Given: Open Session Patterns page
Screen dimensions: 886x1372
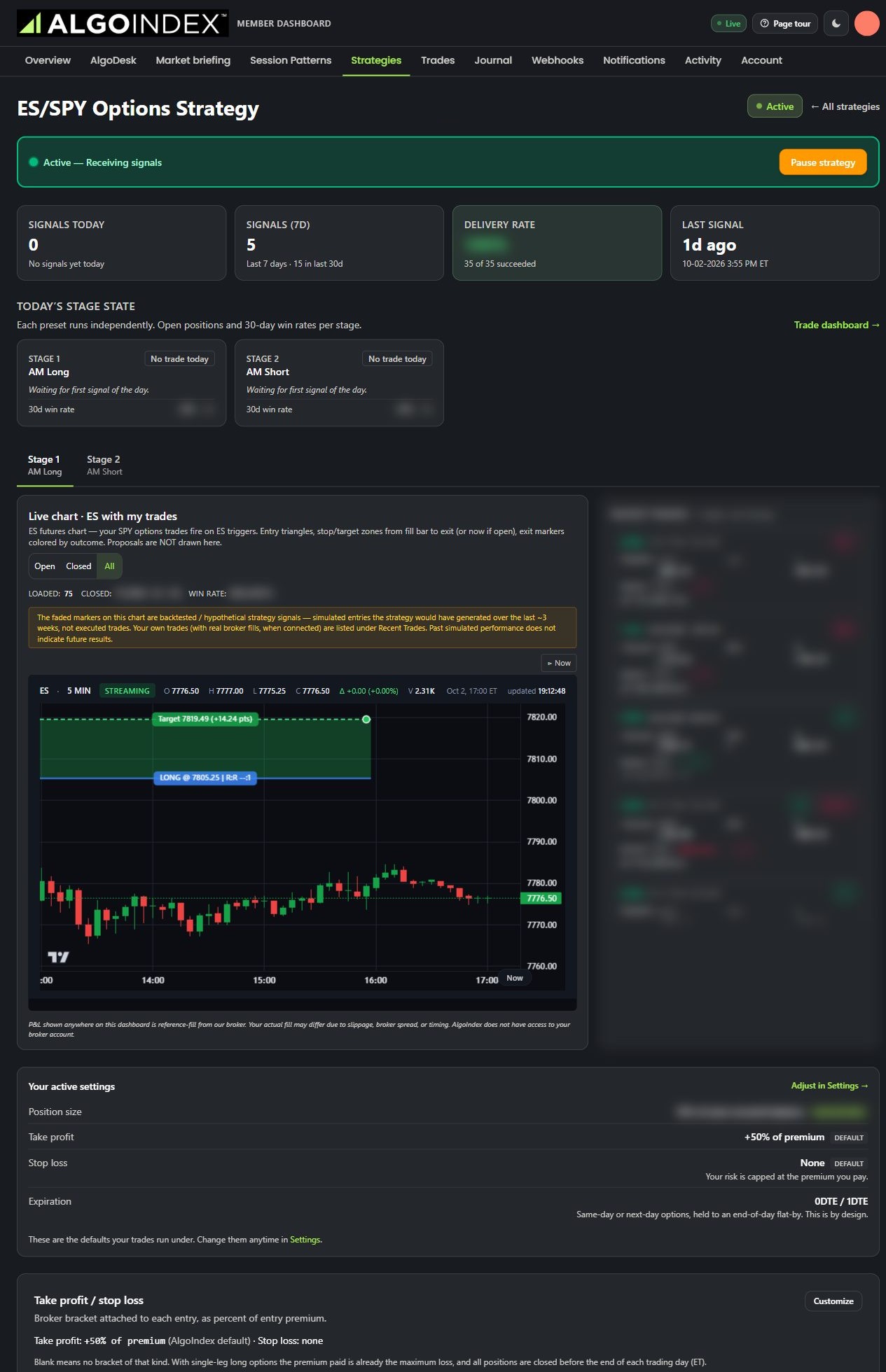Looking at the screenshot, I should [x=291, y=60].
